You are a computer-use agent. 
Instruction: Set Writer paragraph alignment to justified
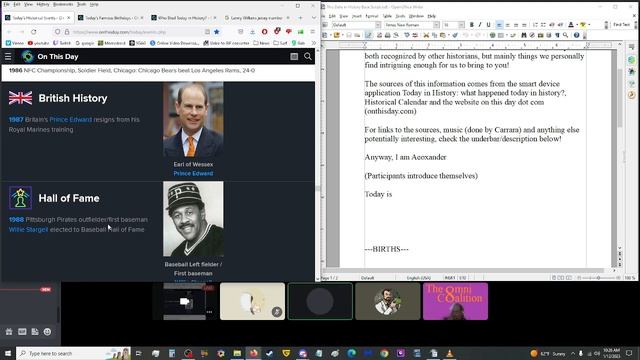(x=524, y=25)
